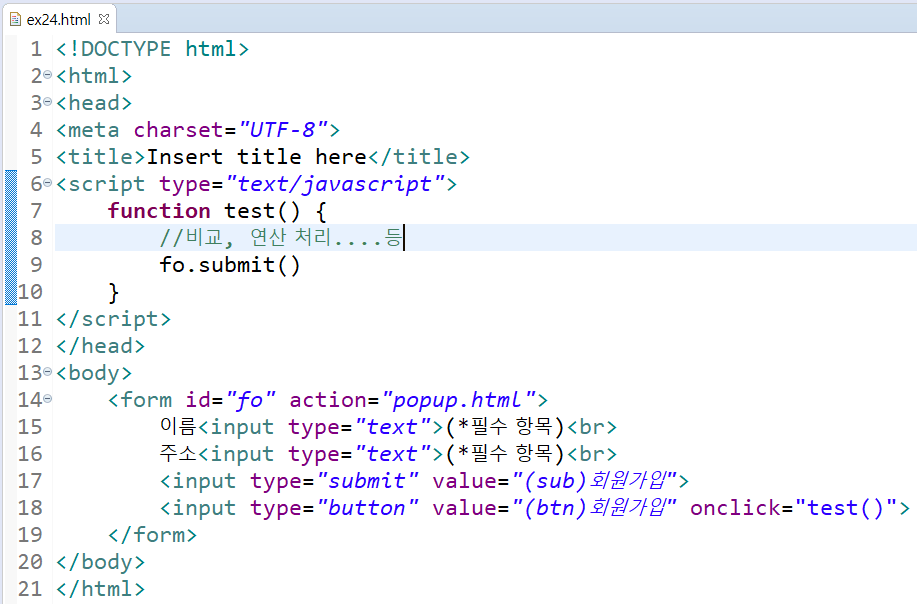Image resolution: width=917 pixels, height=604 pixels.
Task: Click the "UTF-8" charset value
Action: (283, 130)
